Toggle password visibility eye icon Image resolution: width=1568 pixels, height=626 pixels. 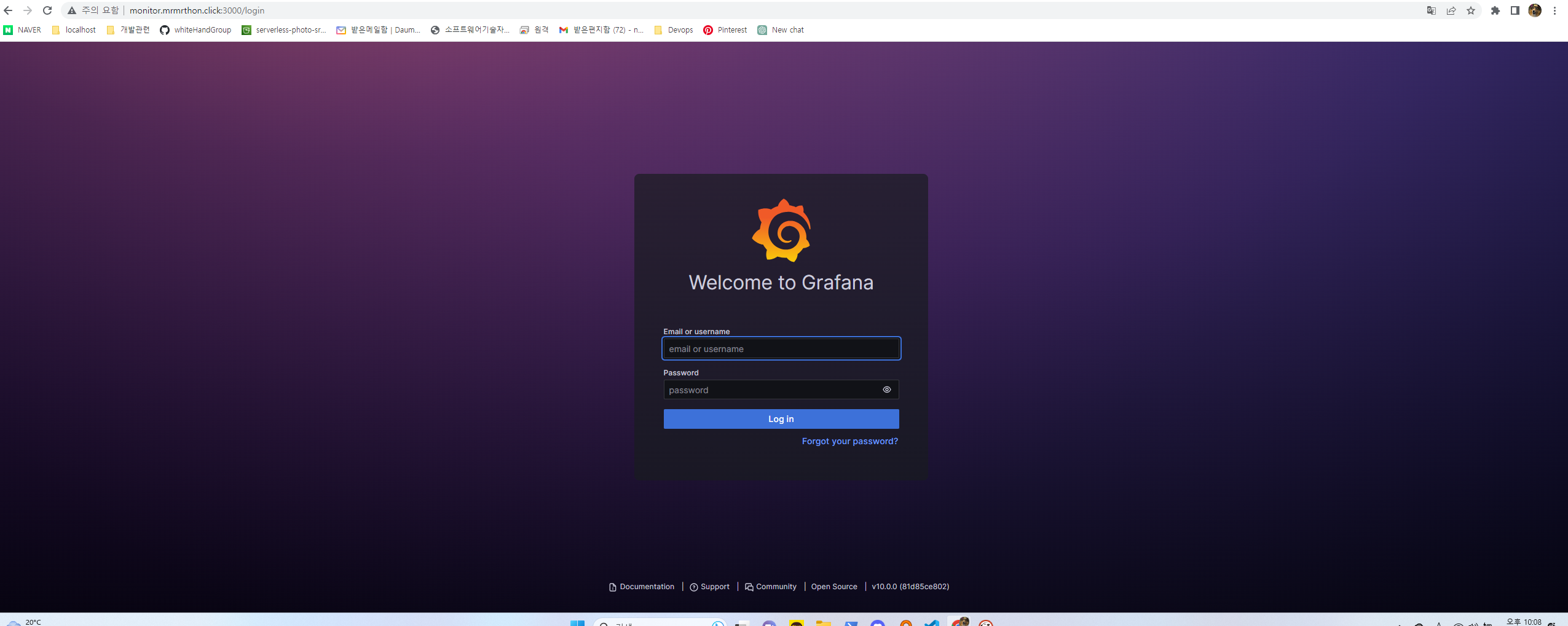(887, 389)
